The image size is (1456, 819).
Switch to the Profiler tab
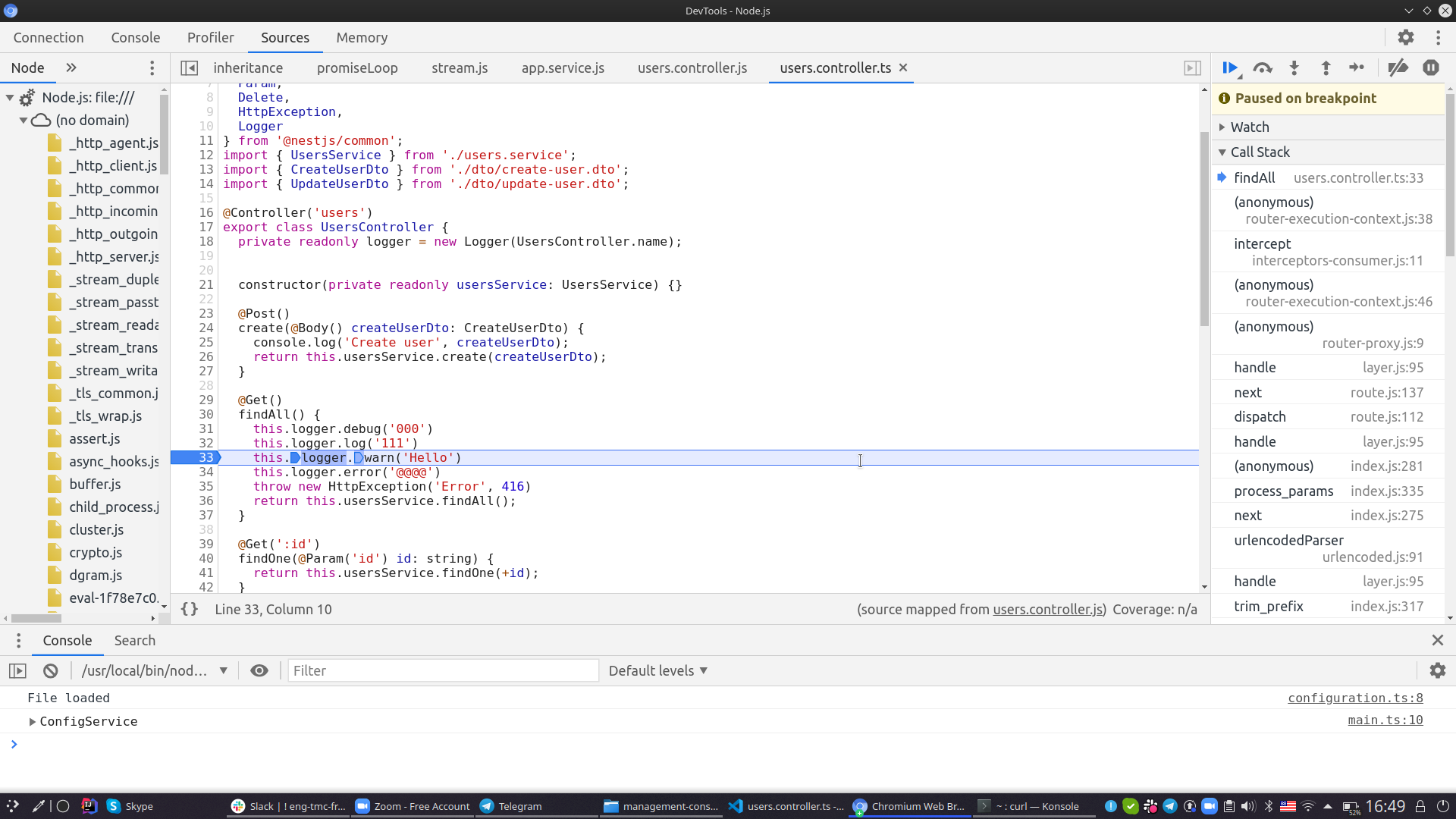210,37
